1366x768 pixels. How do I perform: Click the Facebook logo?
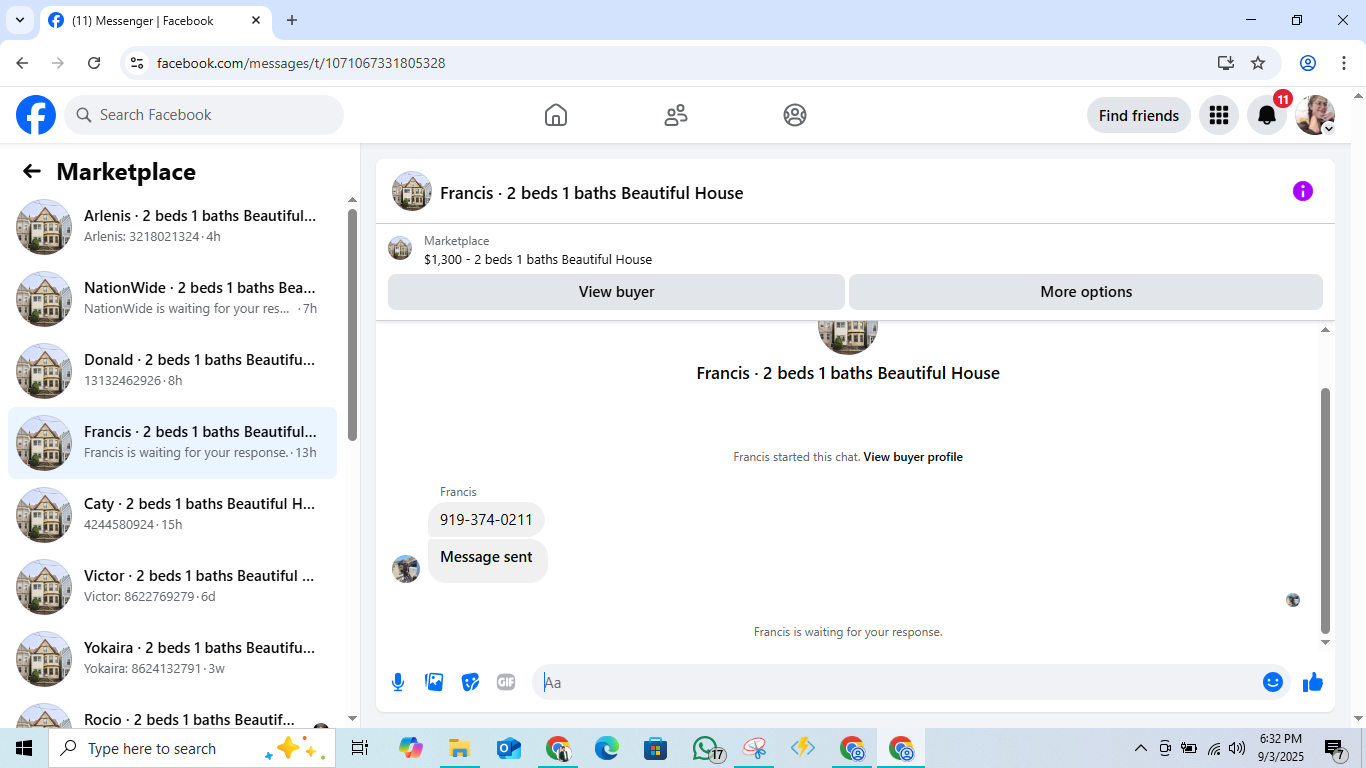(x=36, y=115)
